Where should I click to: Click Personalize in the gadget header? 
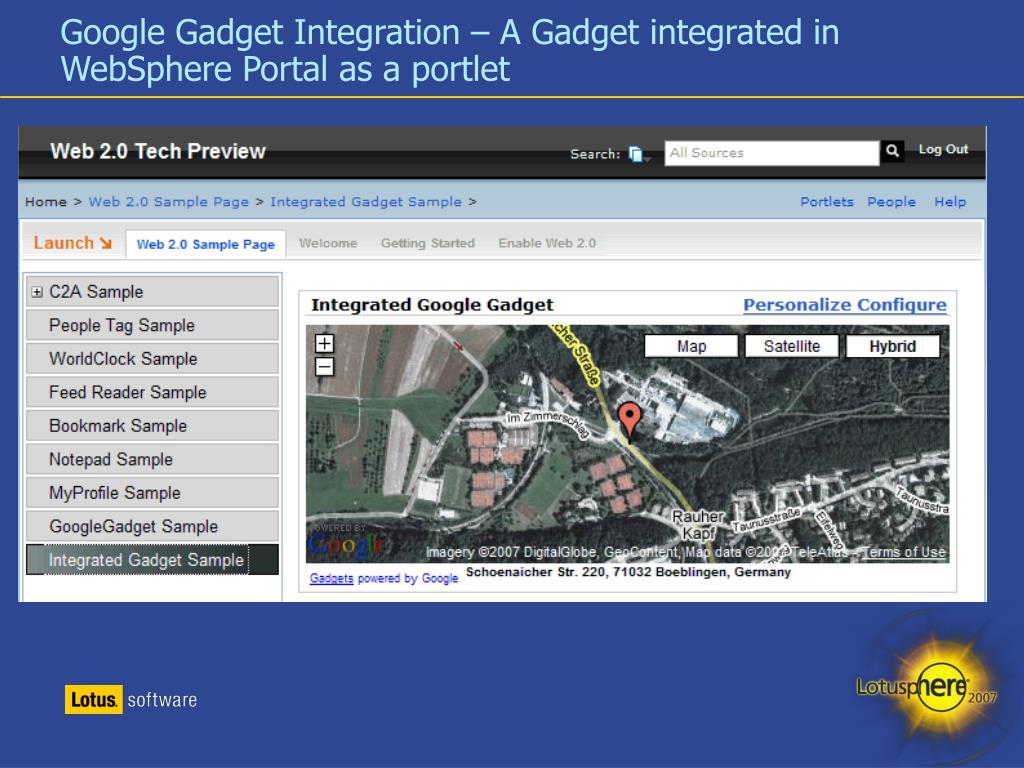[797, 305]
